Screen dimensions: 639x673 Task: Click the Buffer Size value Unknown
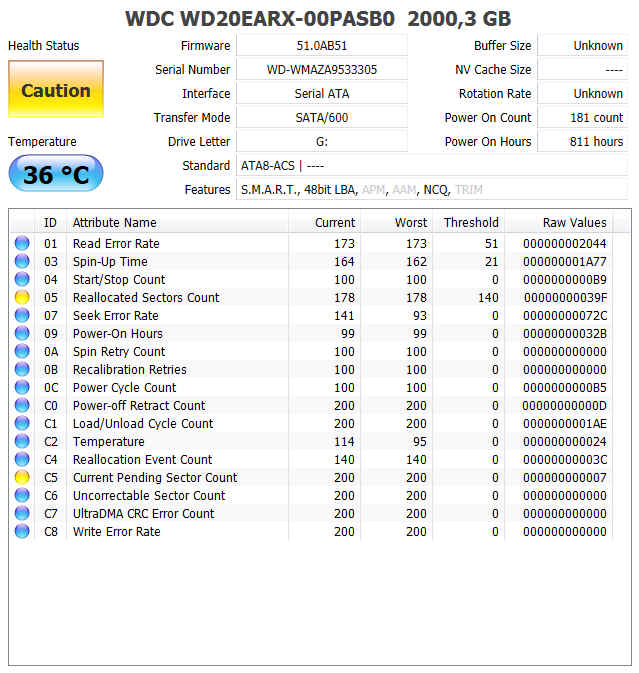coord(583,45)
